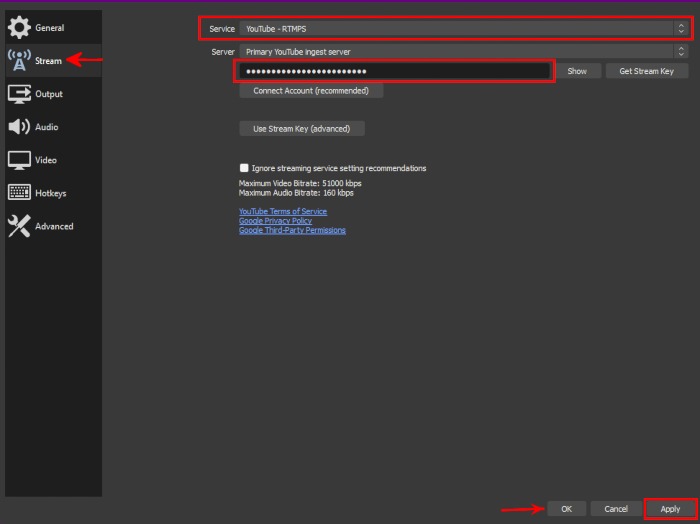Viewport: 700px width, 524px height.
Task: Select the Video settings tab
Action: tap(54, 160)
